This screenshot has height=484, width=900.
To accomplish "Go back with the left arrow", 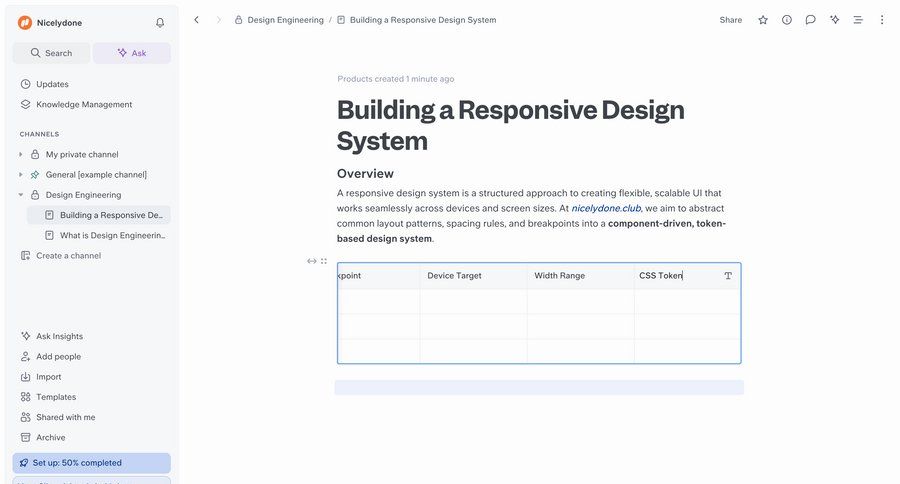I will [x=196, y=20].
